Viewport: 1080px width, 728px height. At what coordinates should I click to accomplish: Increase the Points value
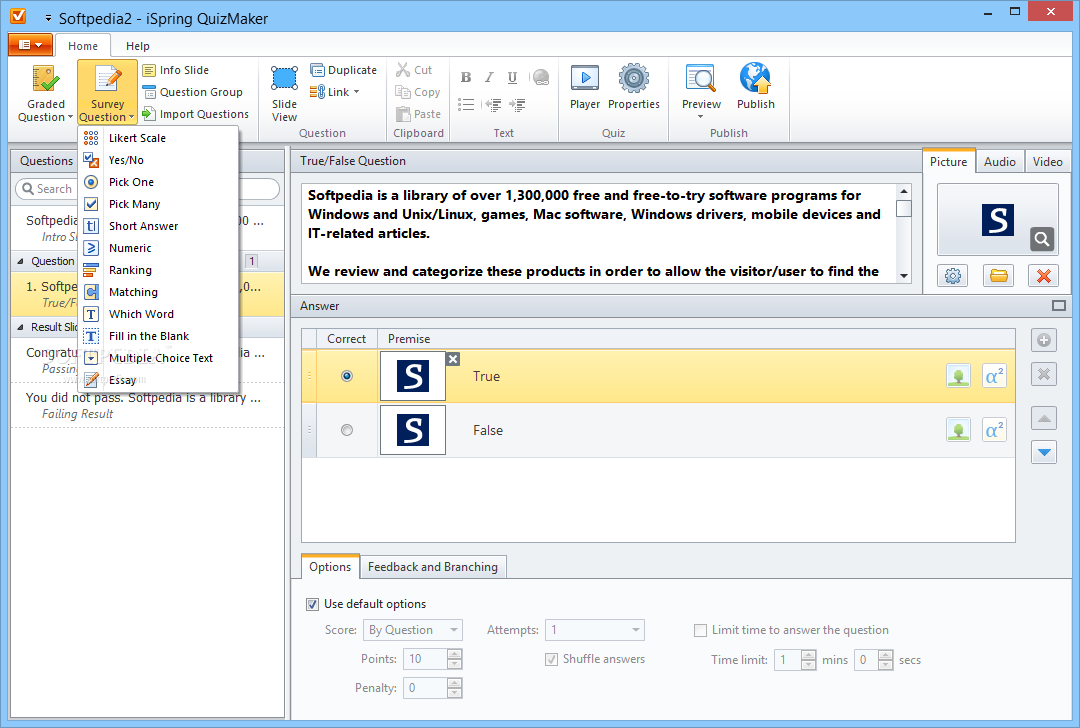pos(454,654)
